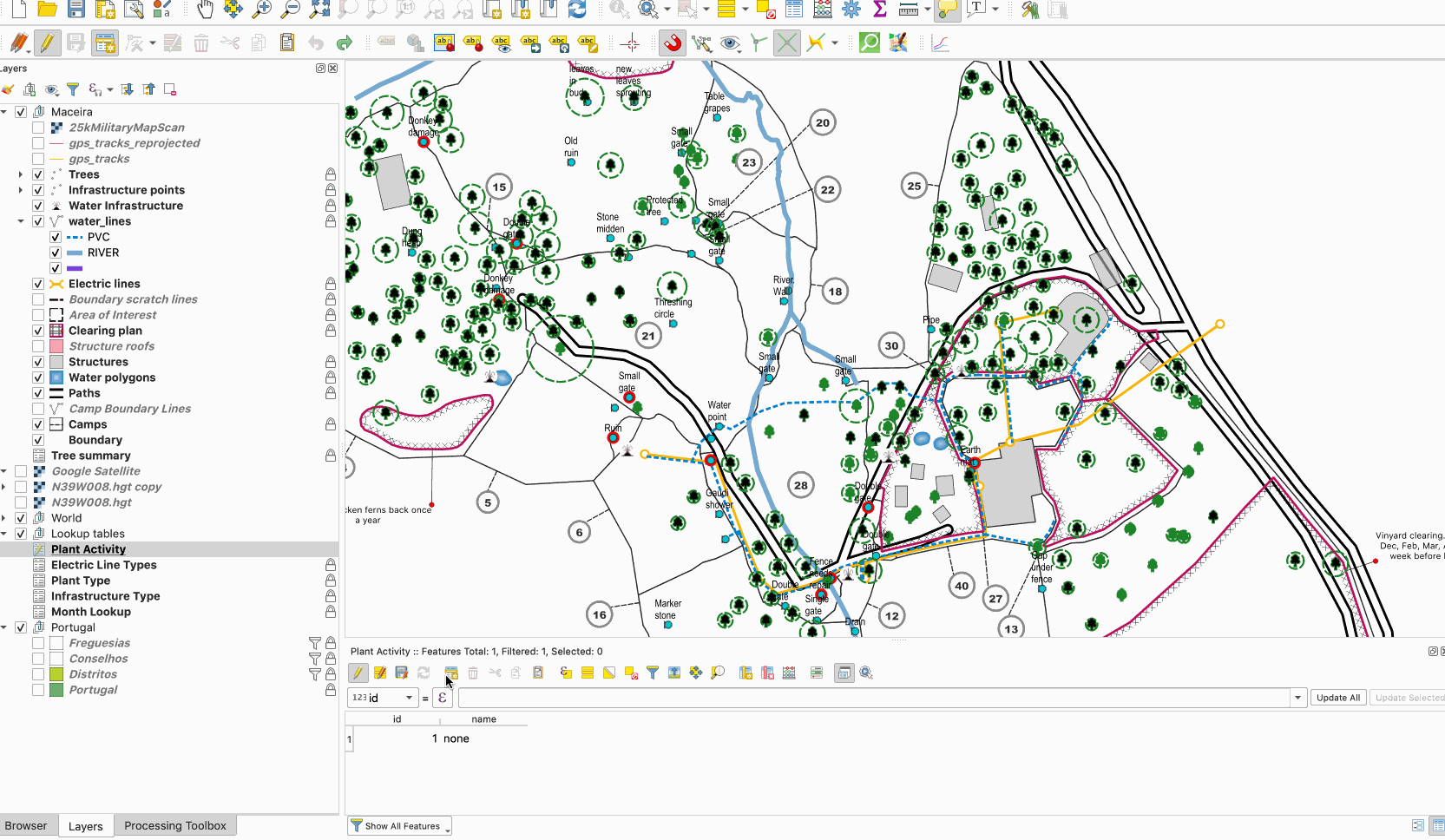Collapse the water_lines layer symbology
This screenshot has width=1445, height=840.
coord(20,221)
